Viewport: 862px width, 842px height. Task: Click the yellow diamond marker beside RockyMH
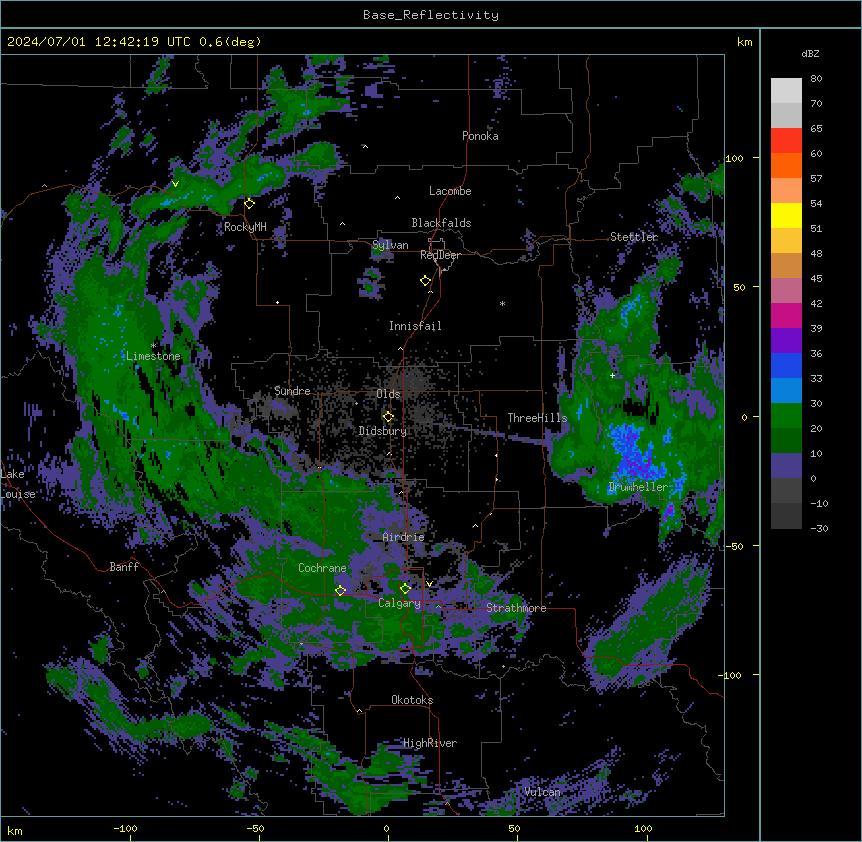[x=250, y=203]
